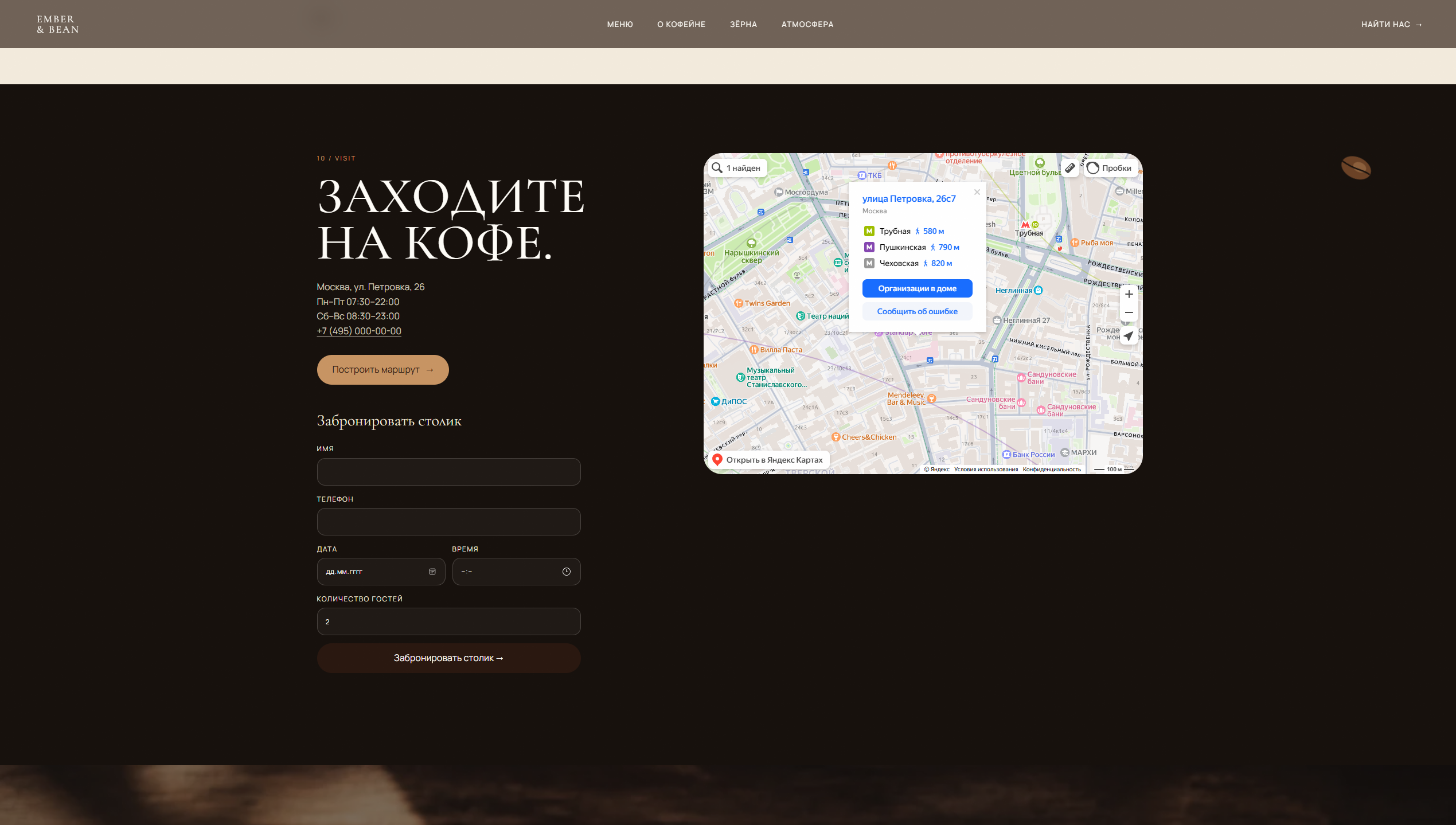
Task: Click the © Яндекс copyright link
Action: [936, 470]
